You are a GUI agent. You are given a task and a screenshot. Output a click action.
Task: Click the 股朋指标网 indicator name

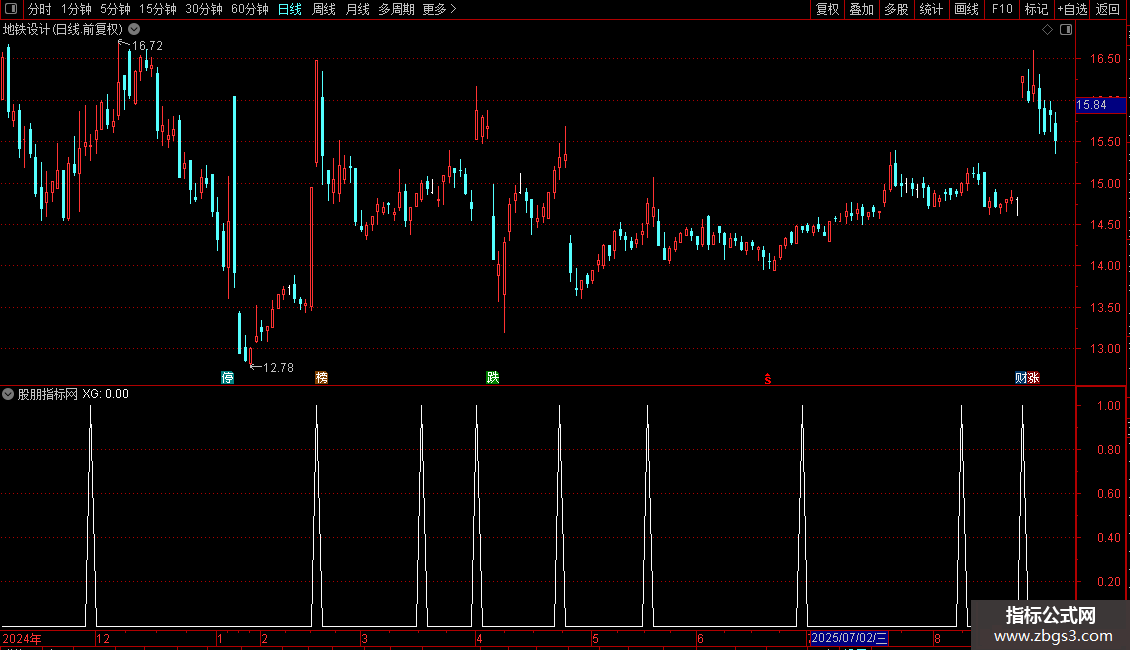(x=48, y=394)
